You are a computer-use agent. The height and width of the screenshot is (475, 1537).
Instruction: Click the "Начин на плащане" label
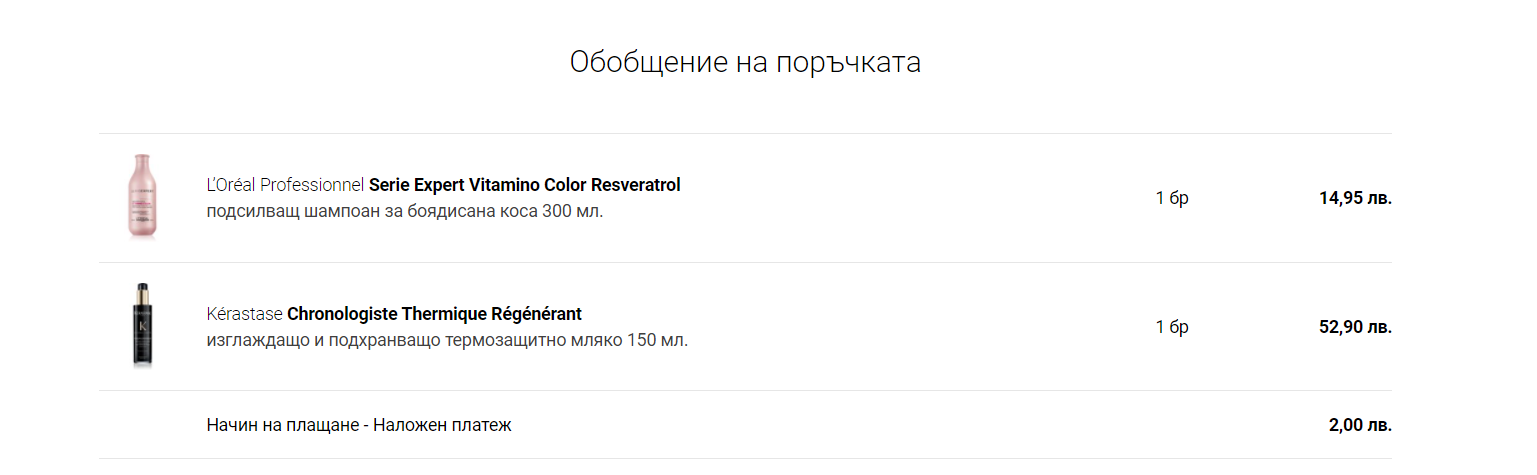coord(281,425)
